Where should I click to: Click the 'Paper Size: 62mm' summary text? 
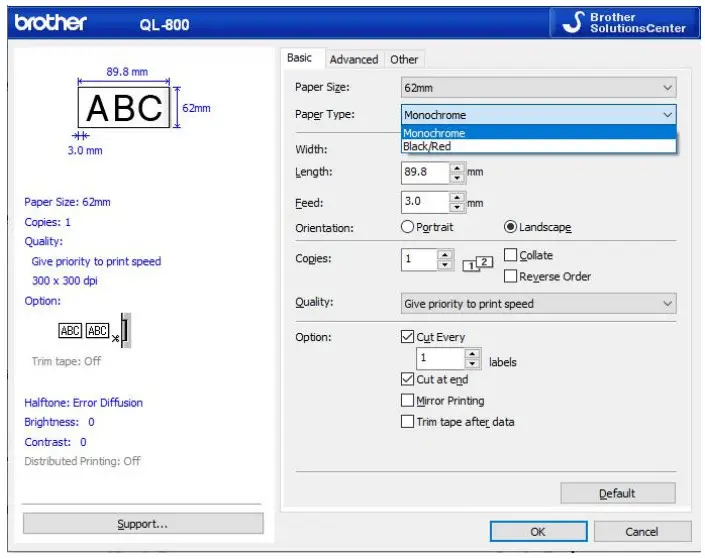tap(67, 202)
